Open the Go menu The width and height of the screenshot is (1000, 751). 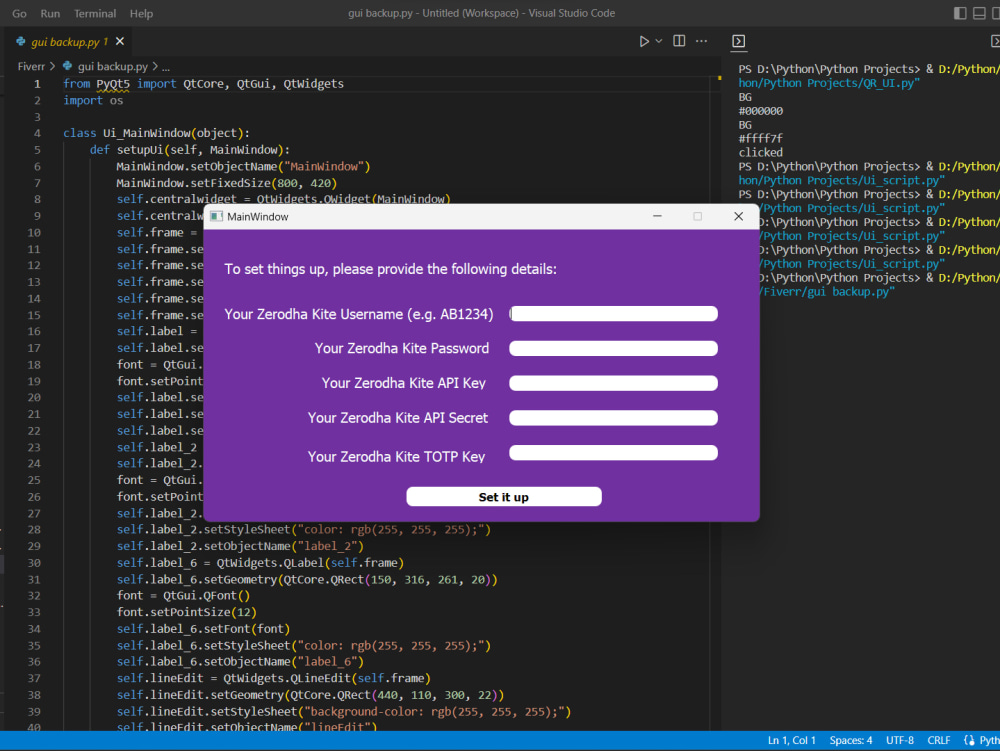tap(19, 13)
